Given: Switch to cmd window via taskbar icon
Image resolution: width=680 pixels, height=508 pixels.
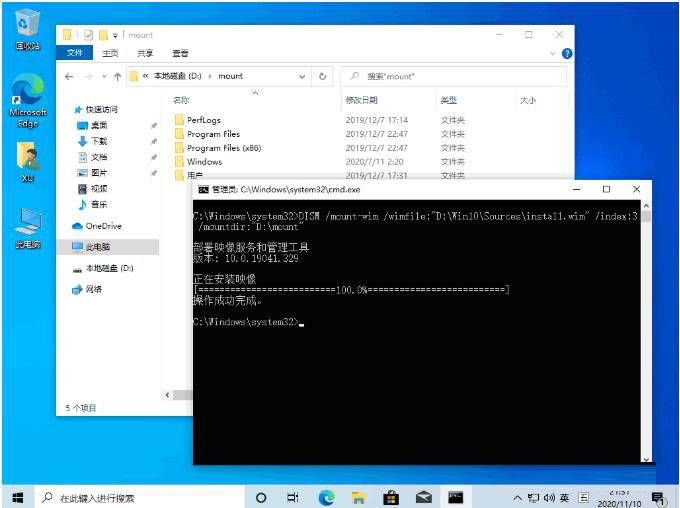Looking at the screenshot, I should point(455,498).
